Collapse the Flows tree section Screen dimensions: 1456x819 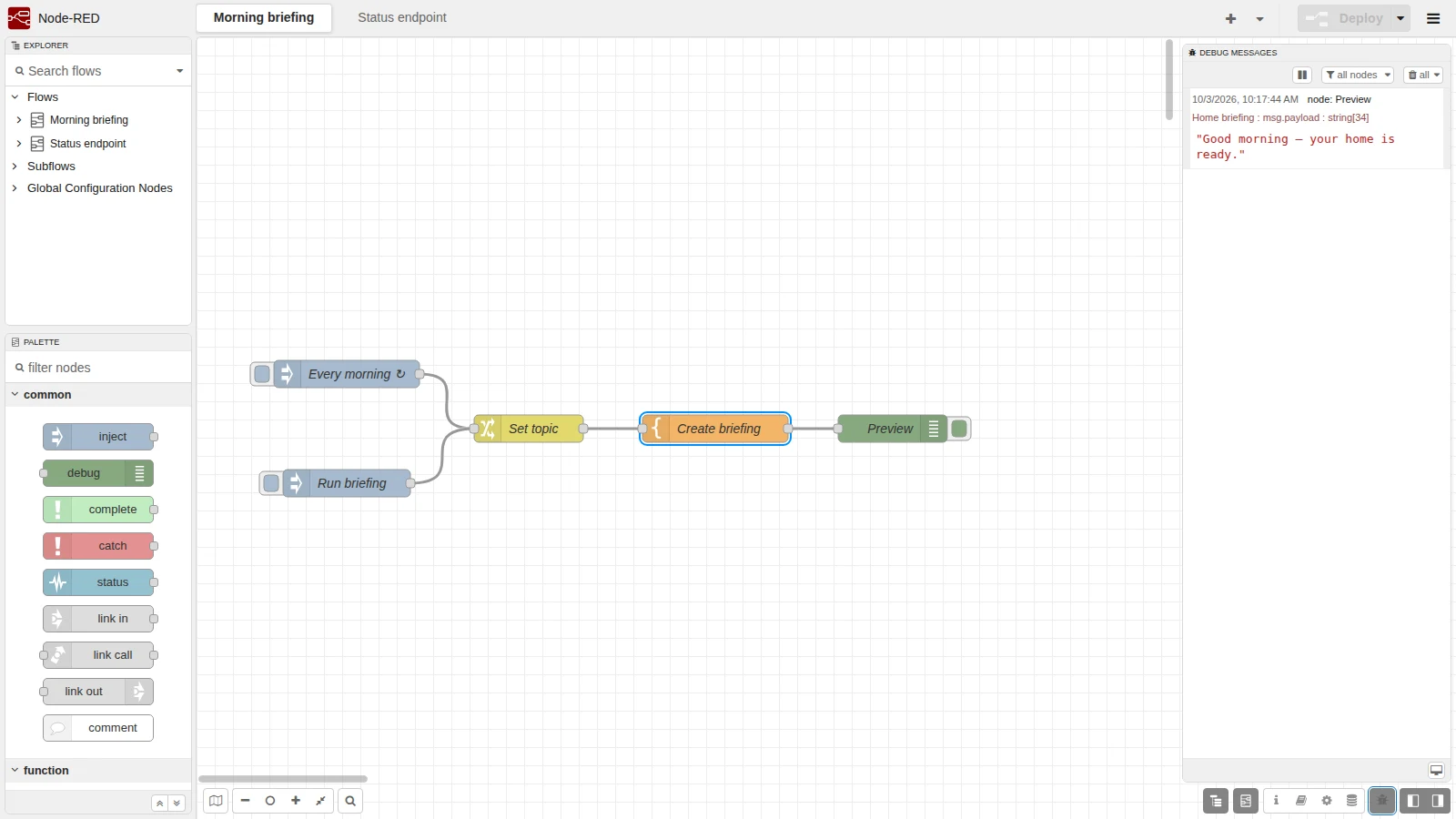(15, 97)
